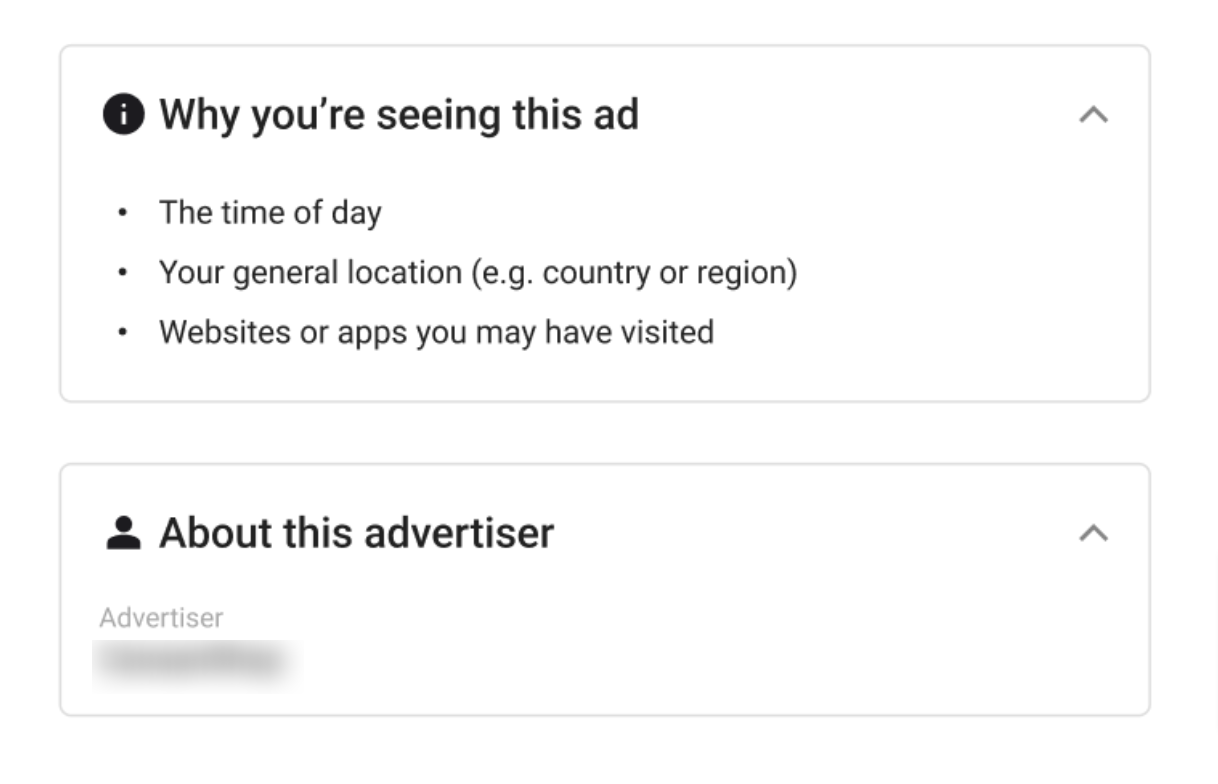Click the "About this advertiser" heading text
1218x784 pixels.
pyautogui.click(x=356, y=533)
